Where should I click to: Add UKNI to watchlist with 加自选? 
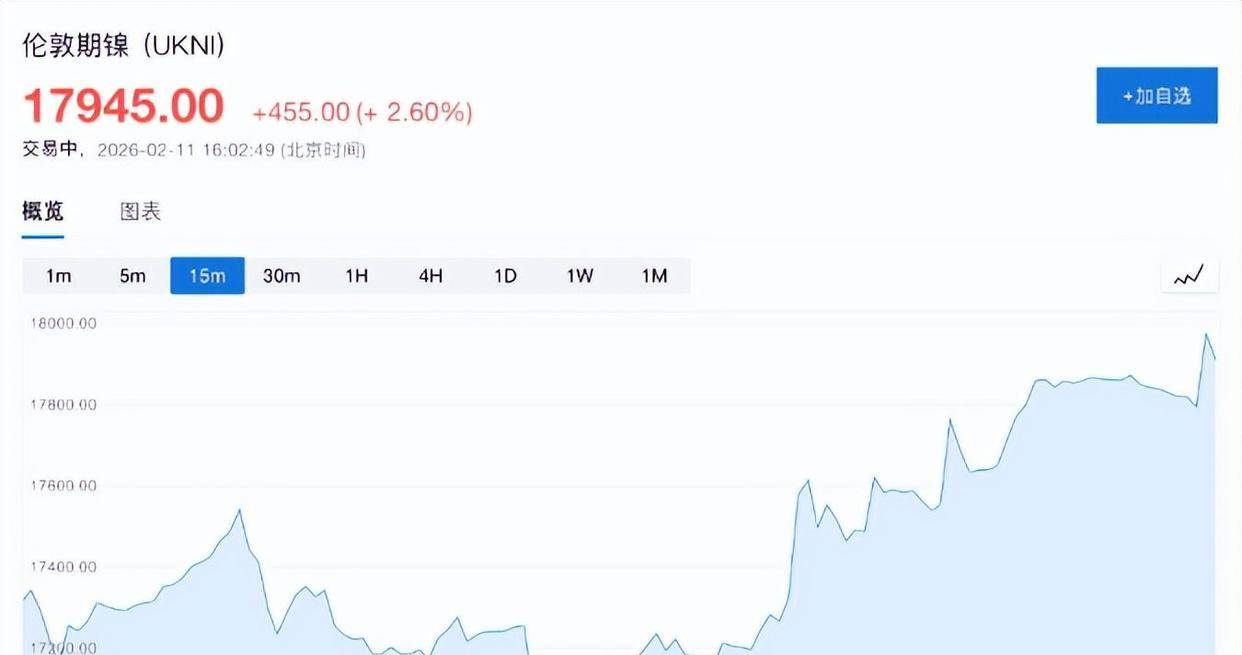point(1156,96)
